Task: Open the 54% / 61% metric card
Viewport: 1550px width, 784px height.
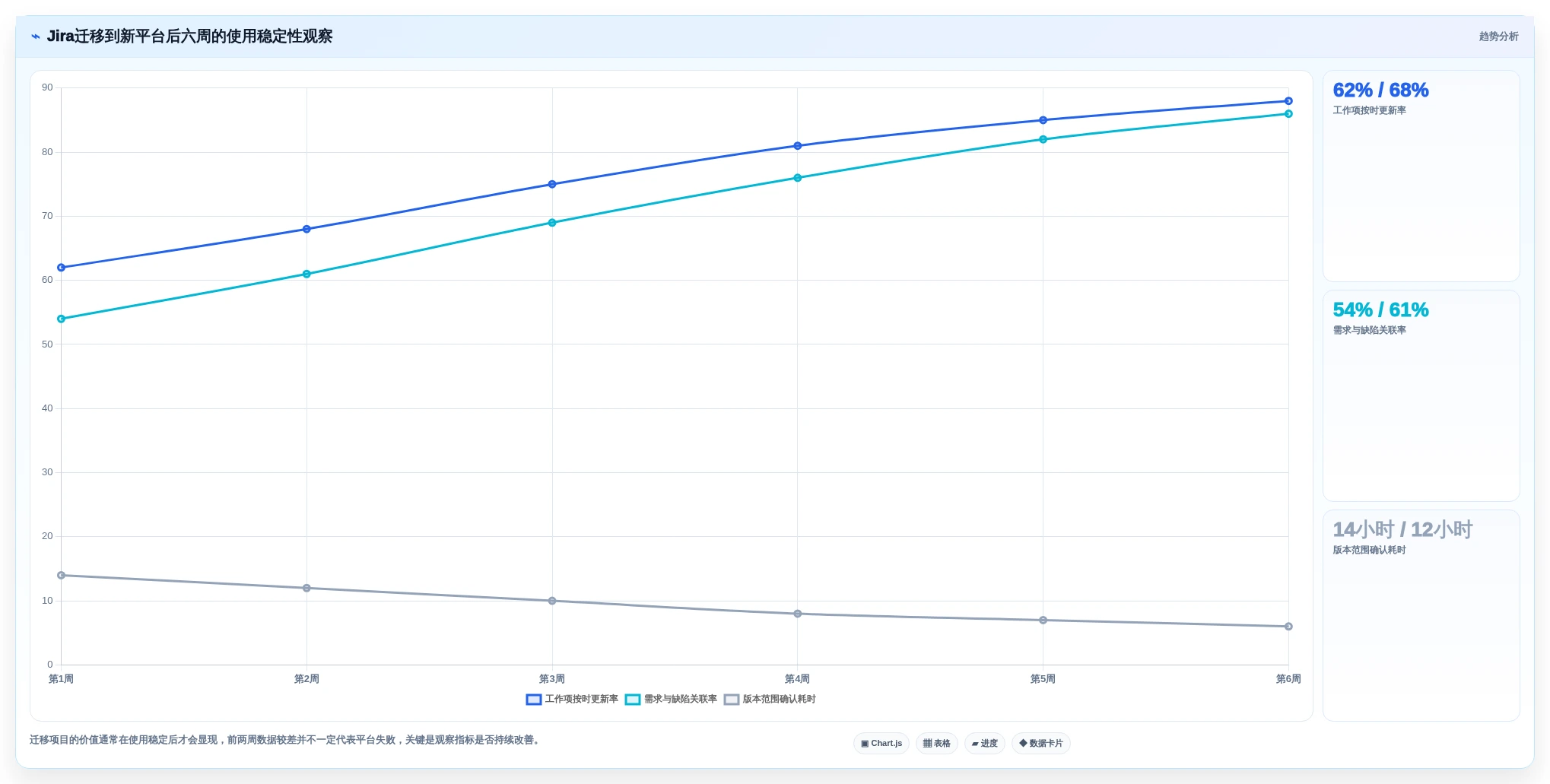Action: coord(1421,396)
